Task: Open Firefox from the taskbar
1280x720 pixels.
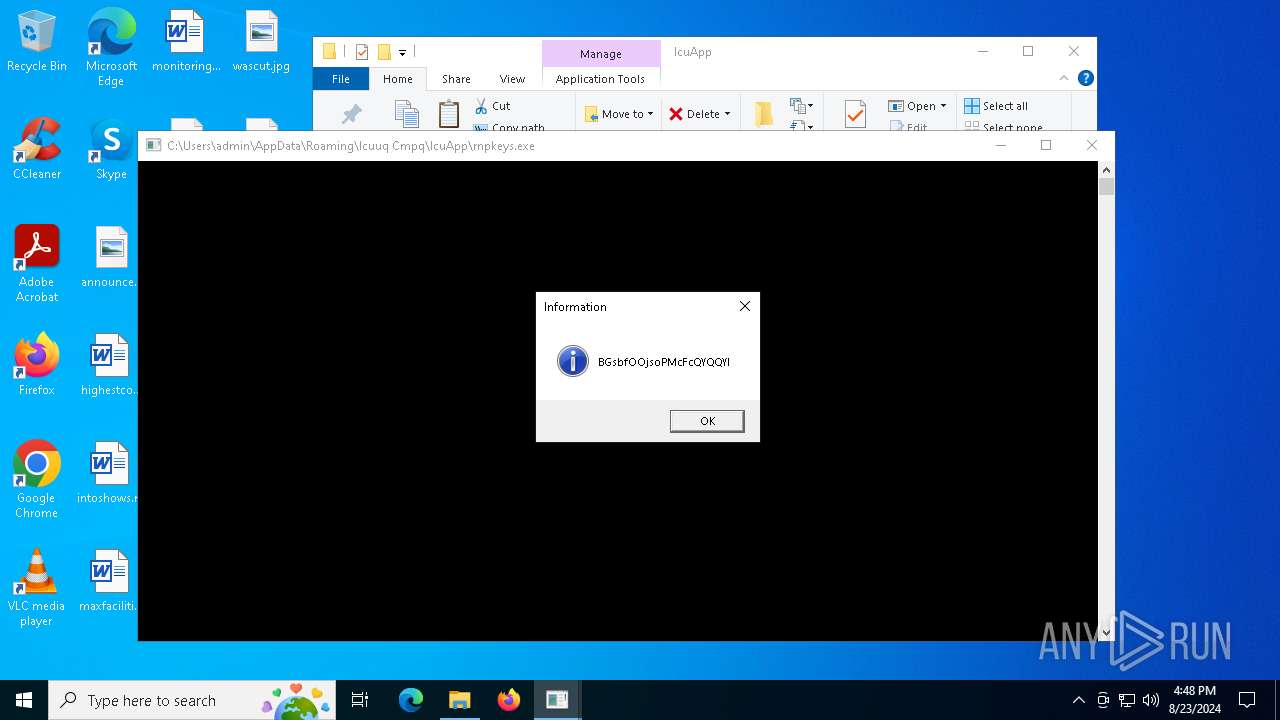Action: 508,700
